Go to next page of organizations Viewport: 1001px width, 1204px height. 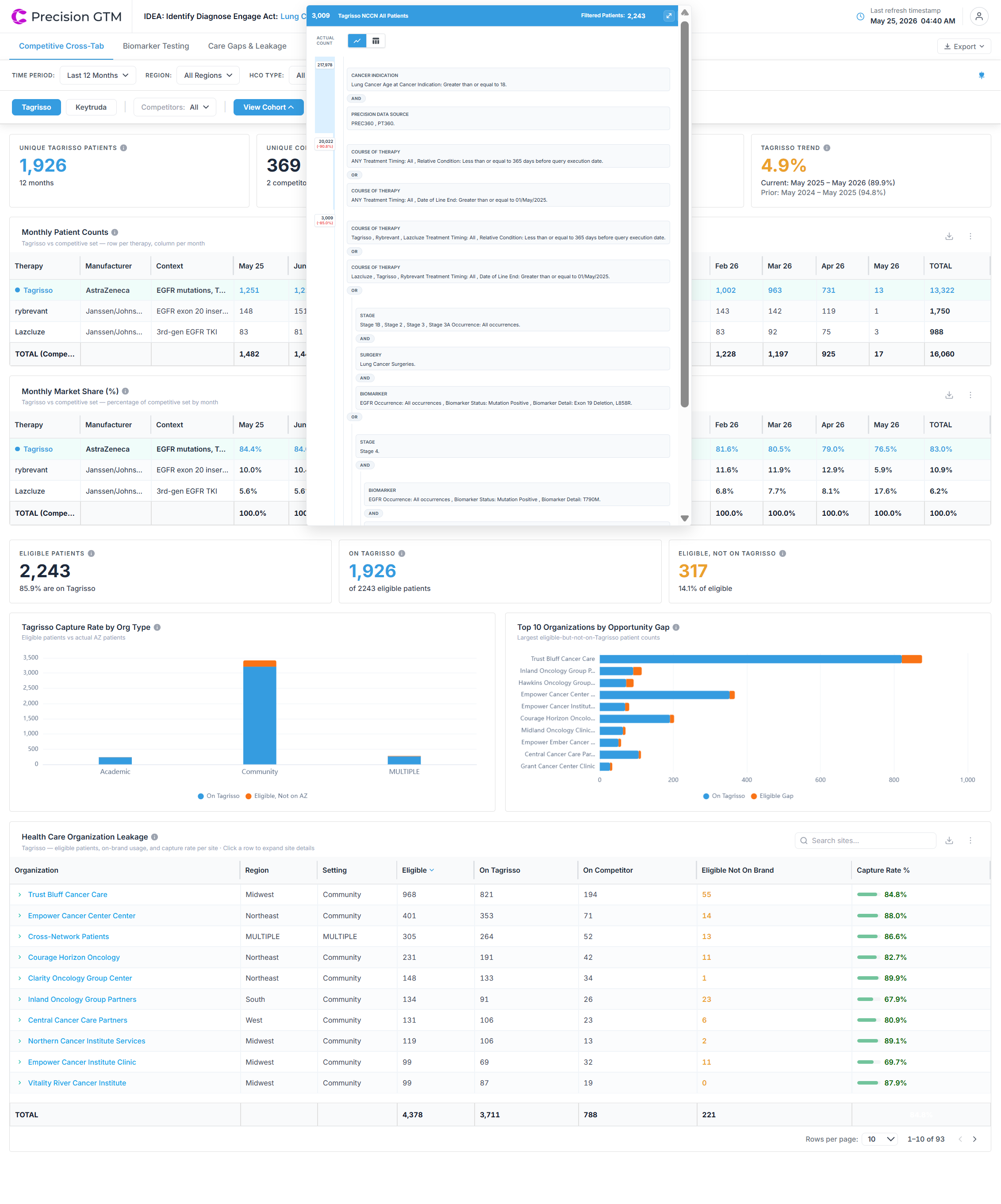[974, 1139]
